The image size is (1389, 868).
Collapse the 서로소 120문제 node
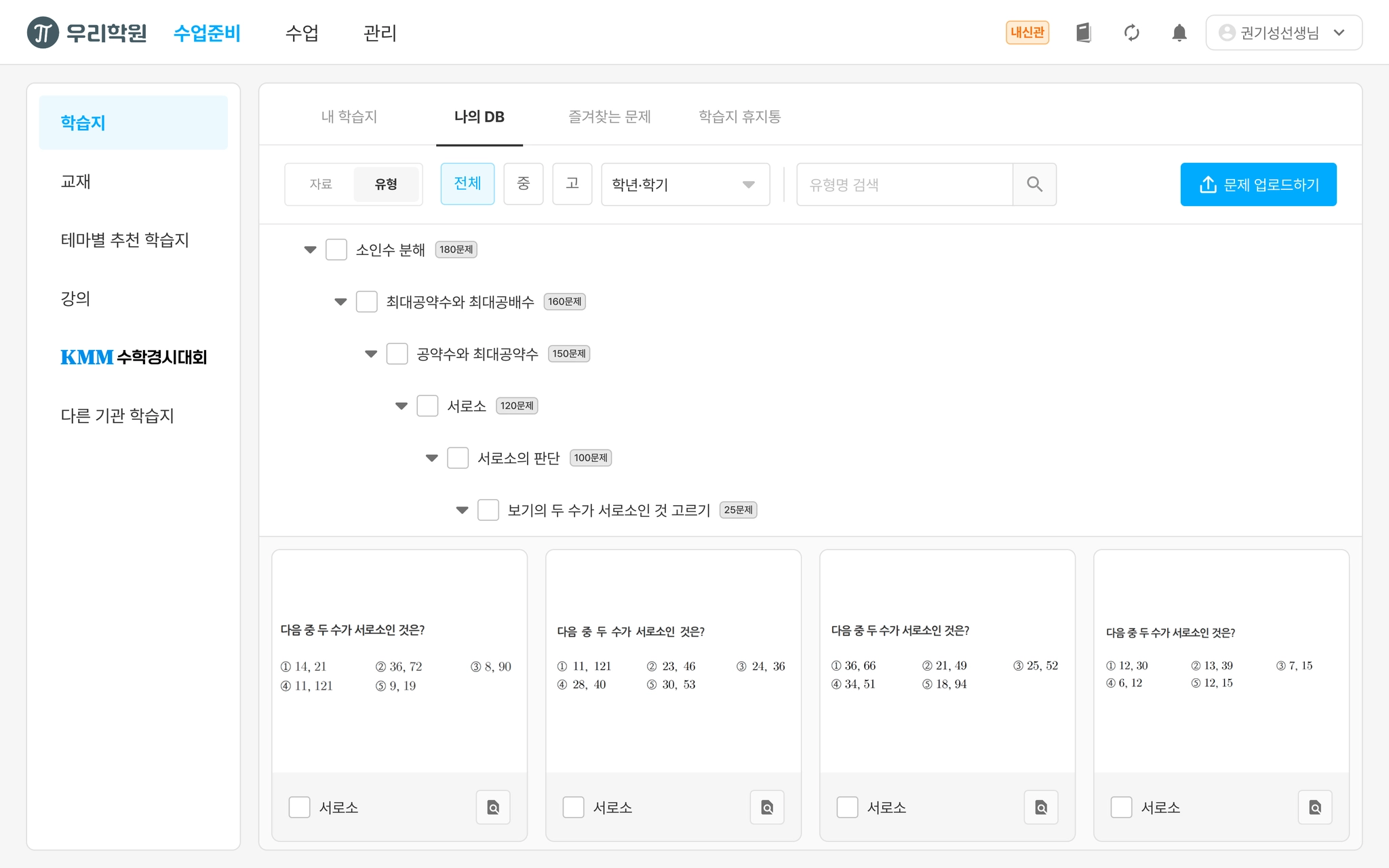402,406
